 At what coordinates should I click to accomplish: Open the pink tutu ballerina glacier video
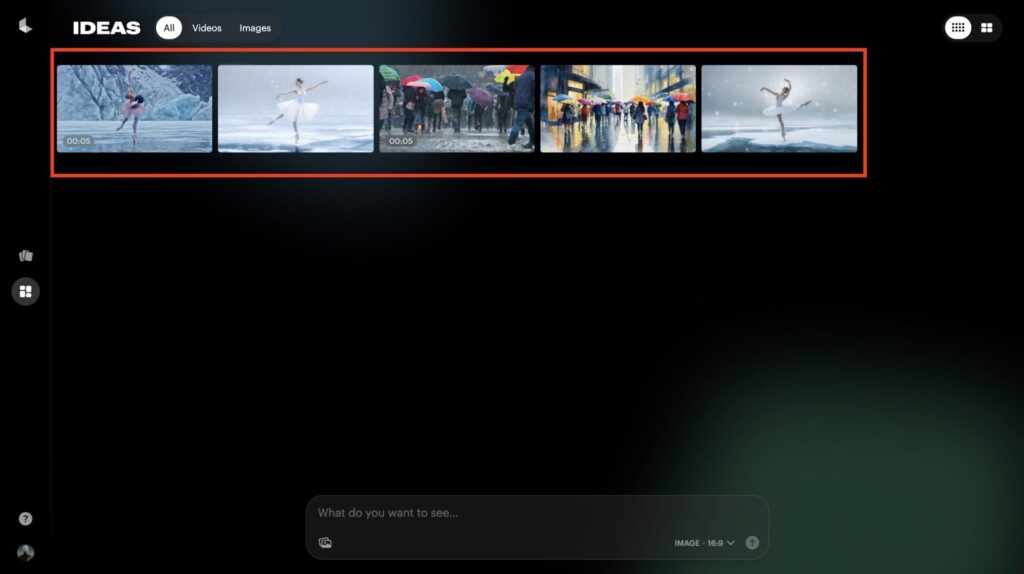(x=134, y=108)
